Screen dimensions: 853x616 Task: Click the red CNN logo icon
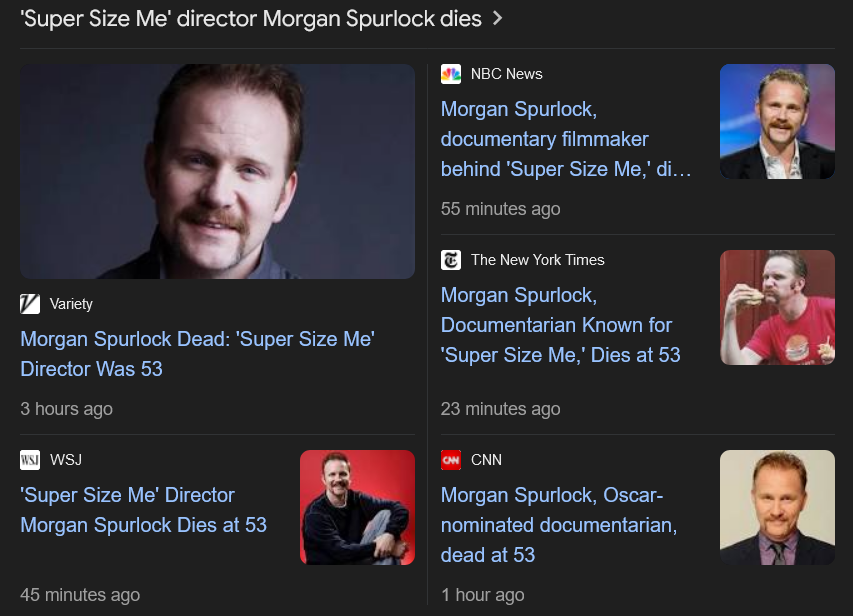(451, 460)
